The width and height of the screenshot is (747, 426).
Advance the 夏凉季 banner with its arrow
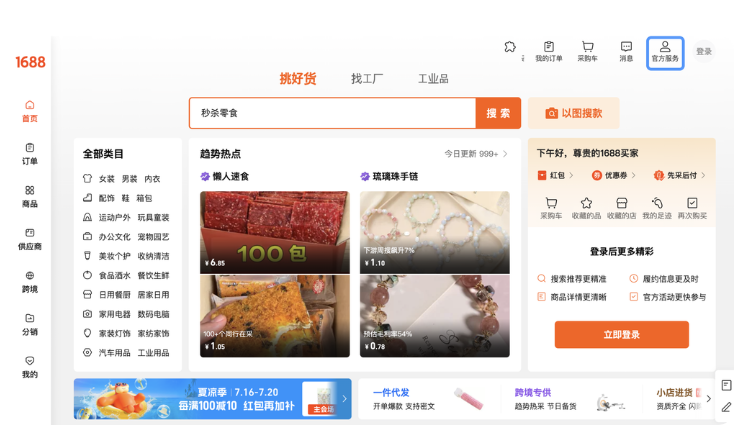[x=344, y=398]
